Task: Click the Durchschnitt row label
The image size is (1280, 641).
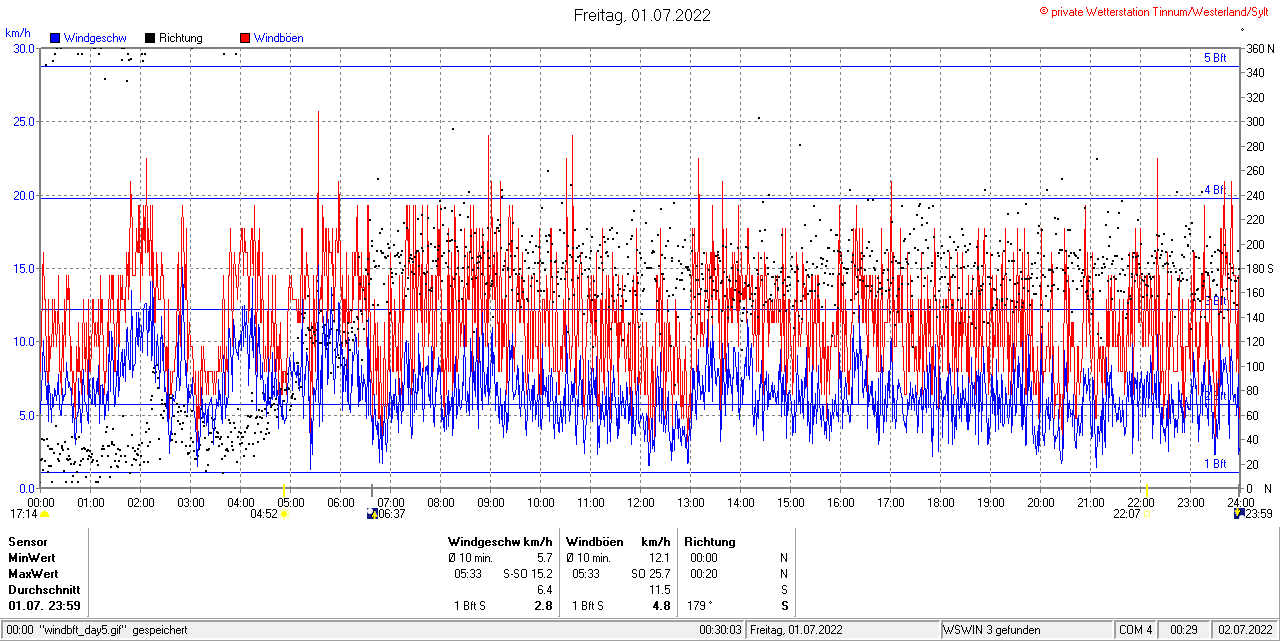Action: pos(44,590)
